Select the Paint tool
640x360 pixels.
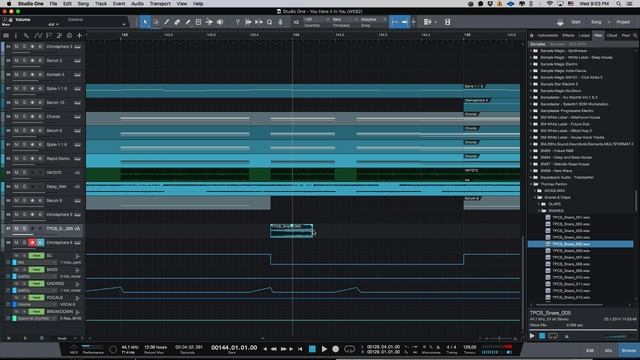click(188, 22)
